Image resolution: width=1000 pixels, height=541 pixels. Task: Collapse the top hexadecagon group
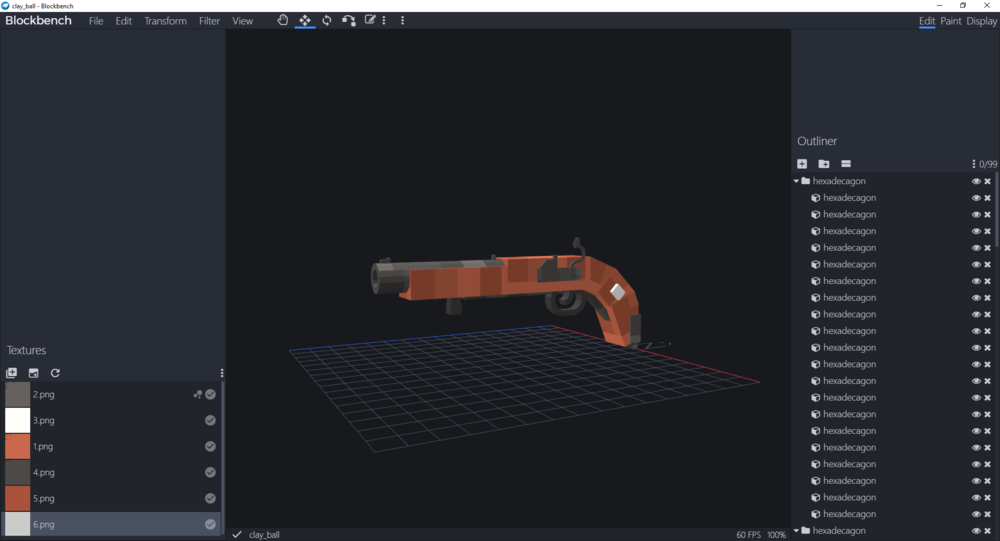tap(797, 182)
